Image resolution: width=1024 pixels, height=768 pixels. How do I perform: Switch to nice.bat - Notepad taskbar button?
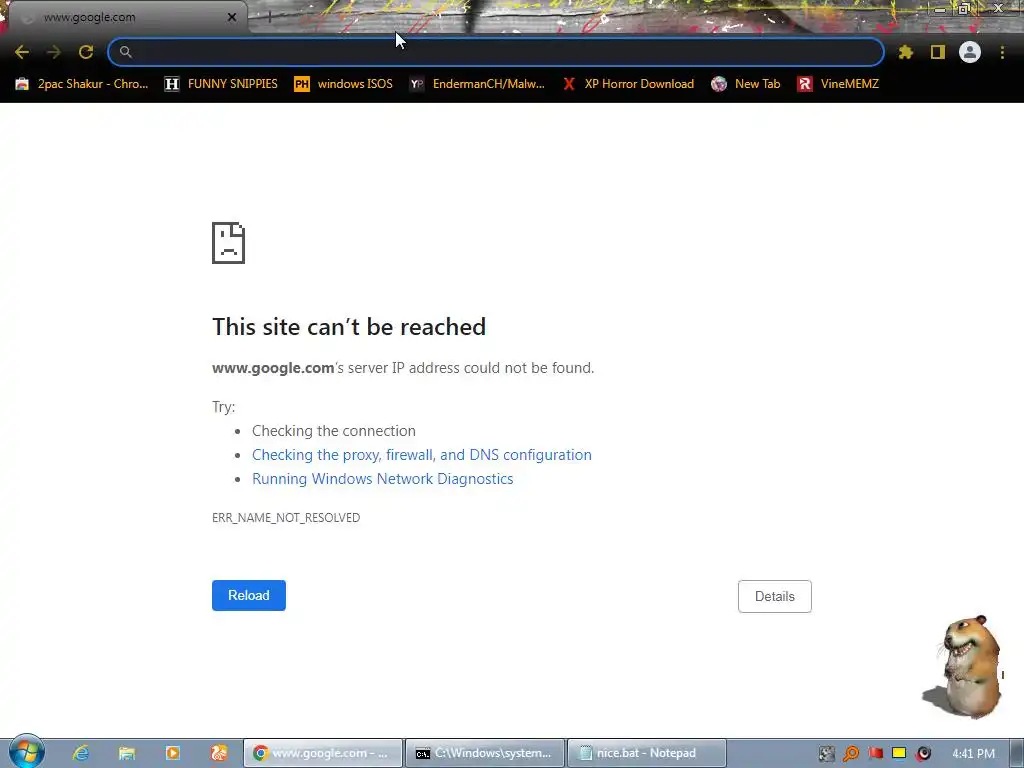tap(647, 753)
